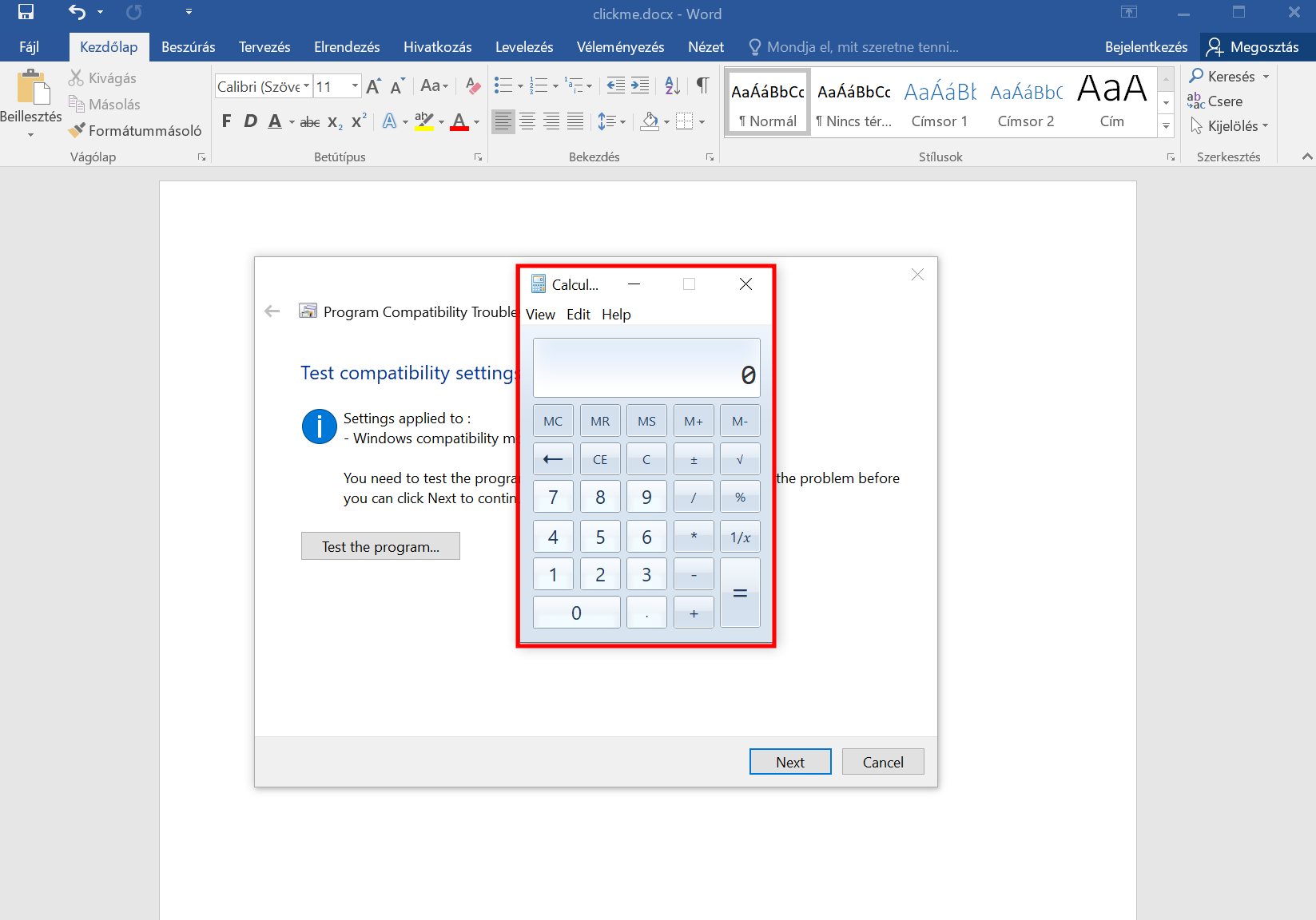Collapse the ribbon arrow

point(1307,157)
